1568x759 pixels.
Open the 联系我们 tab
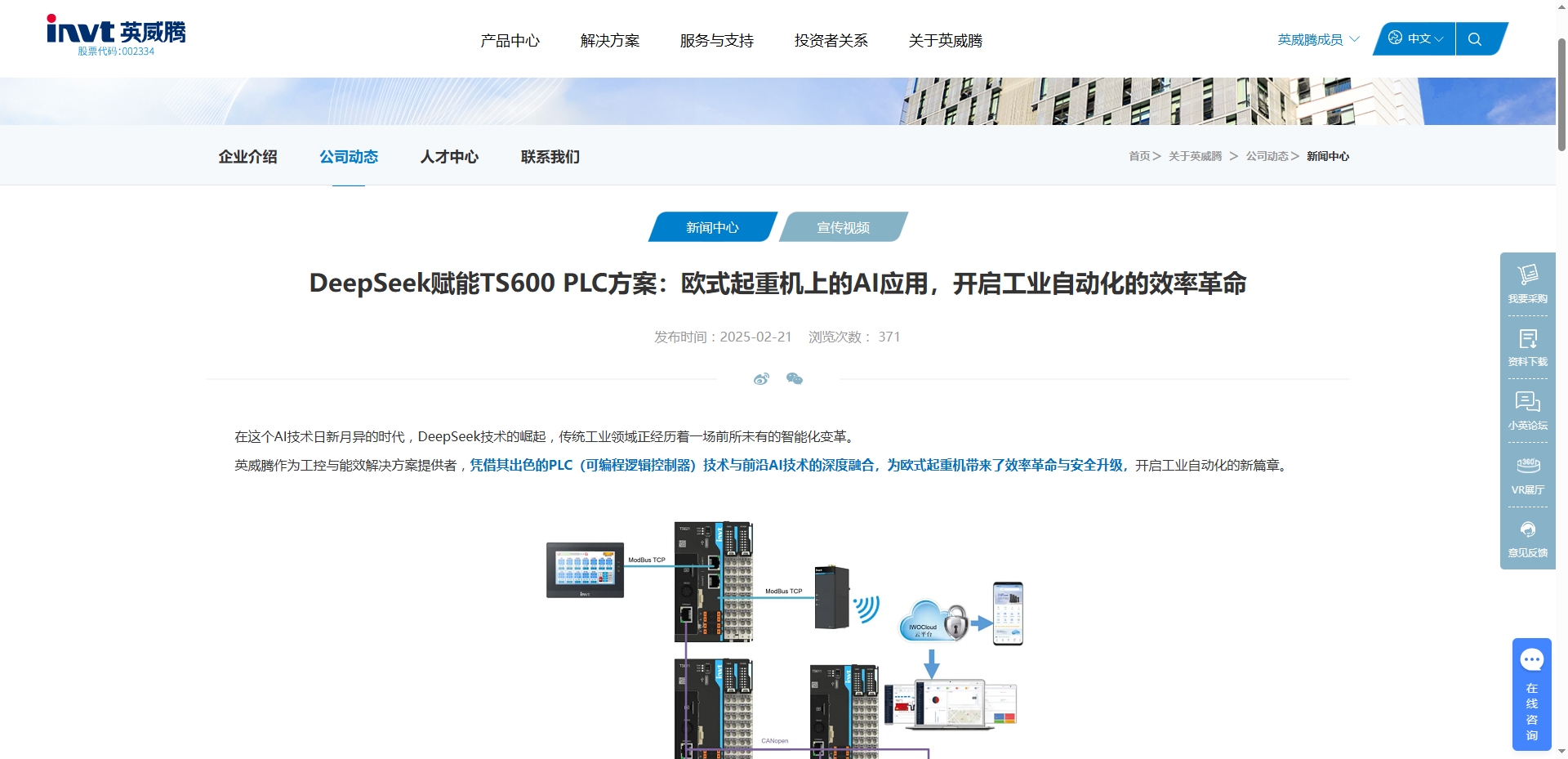tap(550, 156)
